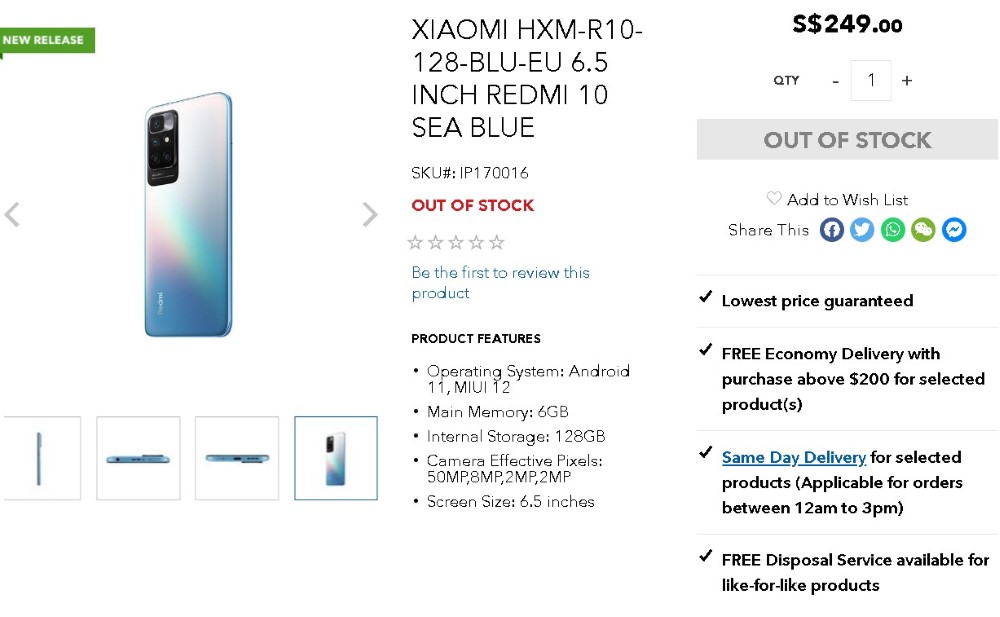Click the quantity input field
Viewport: 1000px width, 617px height.
(x=871, y=80)
